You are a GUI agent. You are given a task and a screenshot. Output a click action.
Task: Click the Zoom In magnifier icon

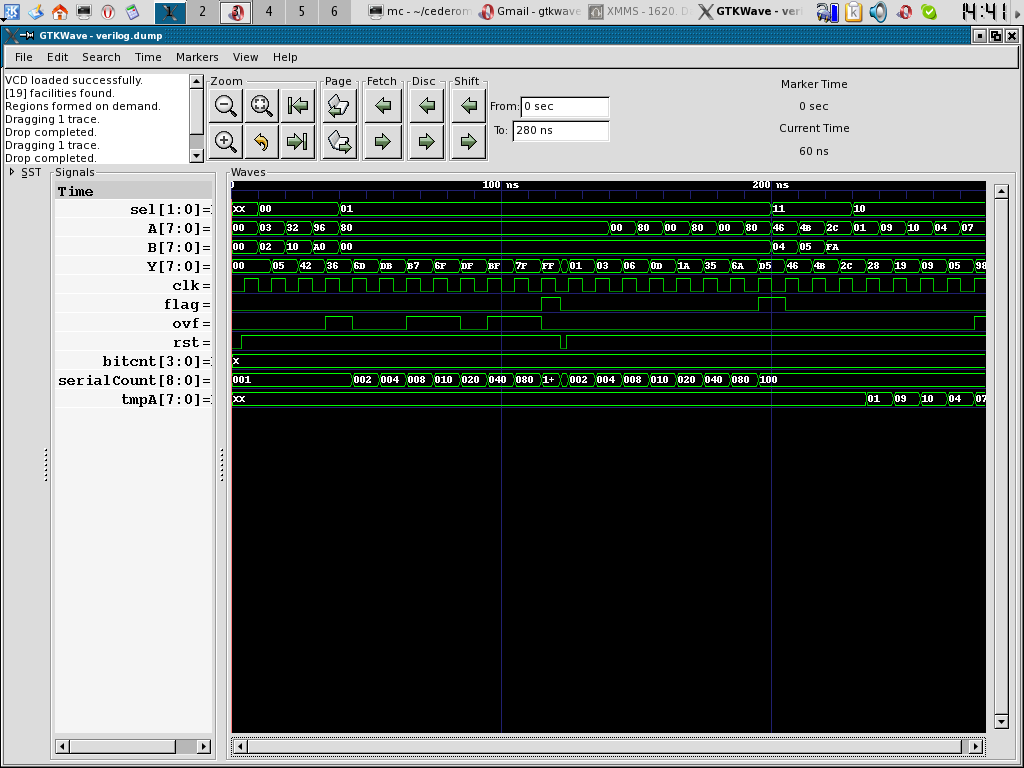click(226, 142)
